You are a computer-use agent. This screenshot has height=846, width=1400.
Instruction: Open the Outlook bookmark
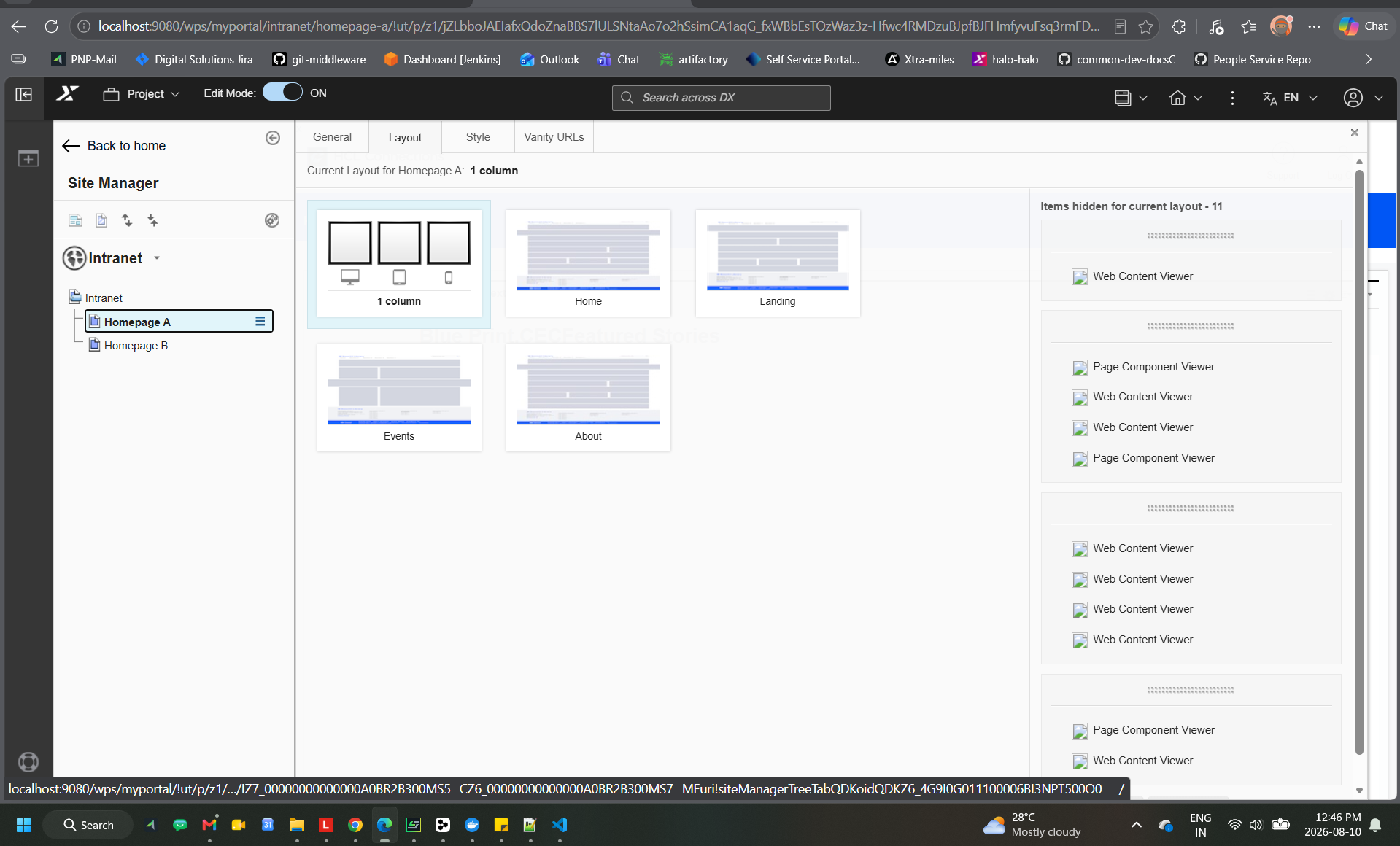[x=549, y=59]
